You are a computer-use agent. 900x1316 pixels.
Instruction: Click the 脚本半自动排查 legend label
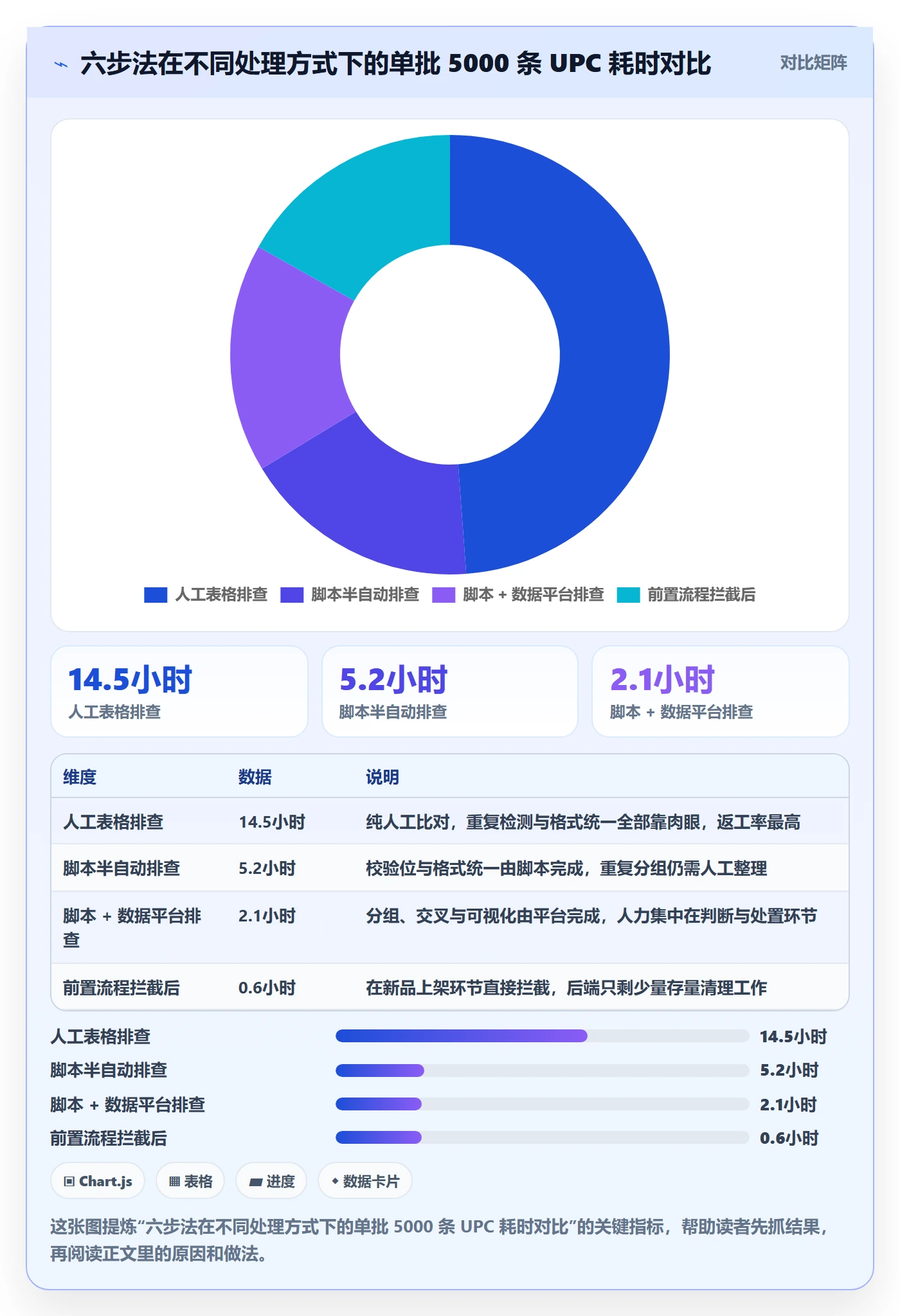click(x=365, y=595)
